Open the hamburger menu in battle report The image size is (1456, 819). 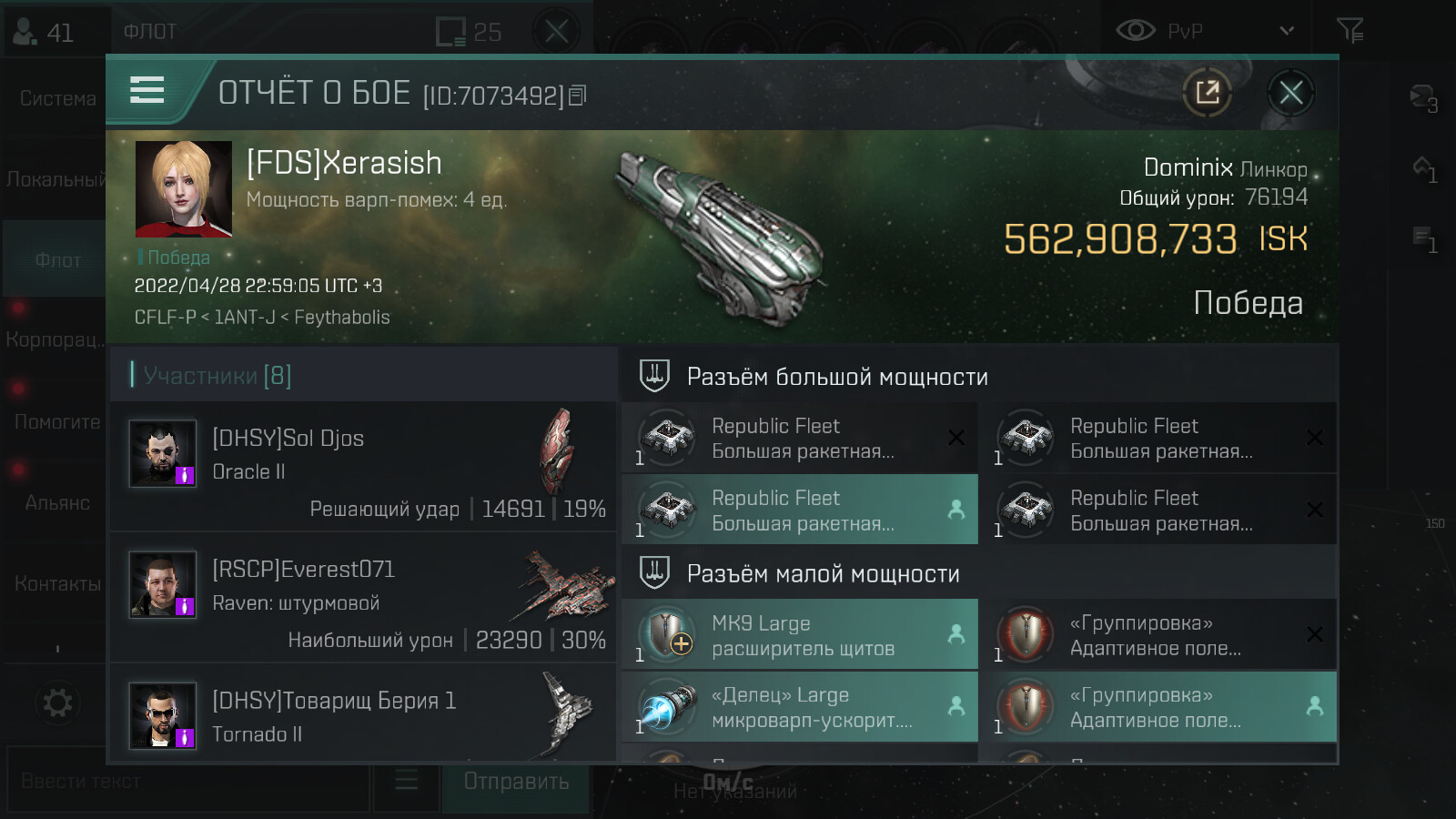click(x=147, y=90)
